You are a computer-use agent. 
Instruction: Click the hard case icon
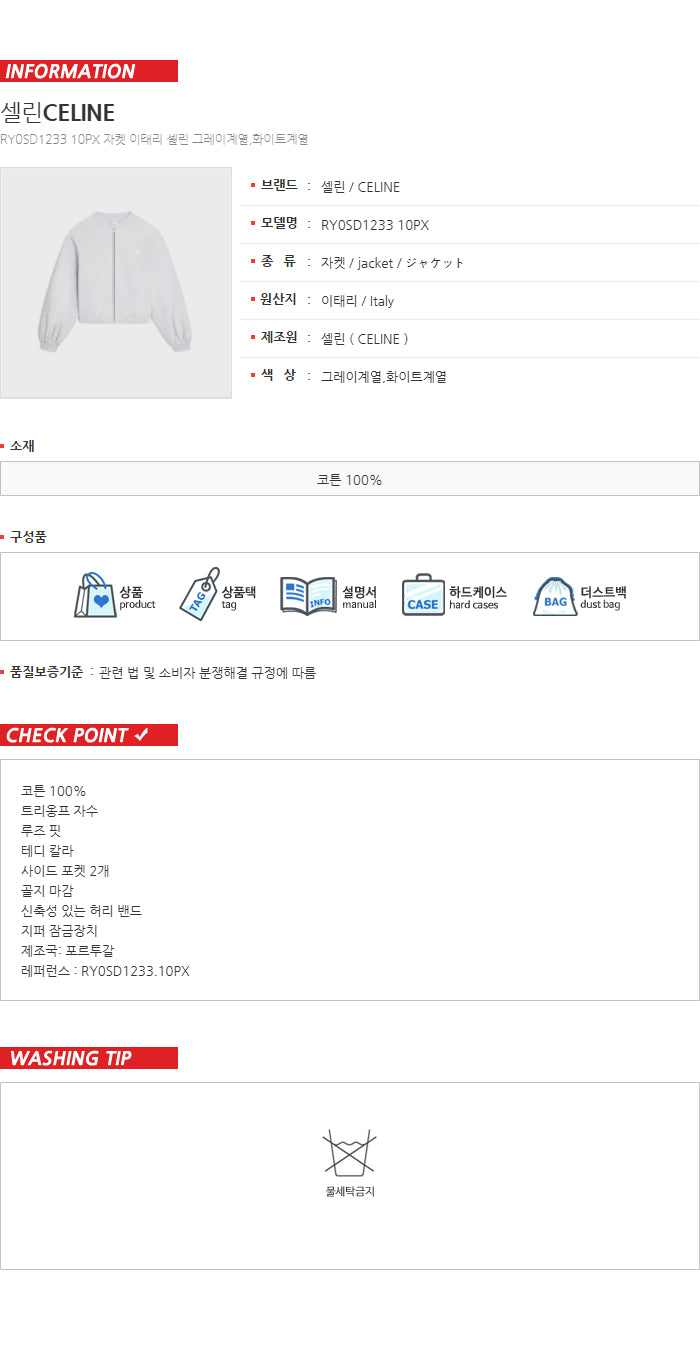click(x=423, y=596)
